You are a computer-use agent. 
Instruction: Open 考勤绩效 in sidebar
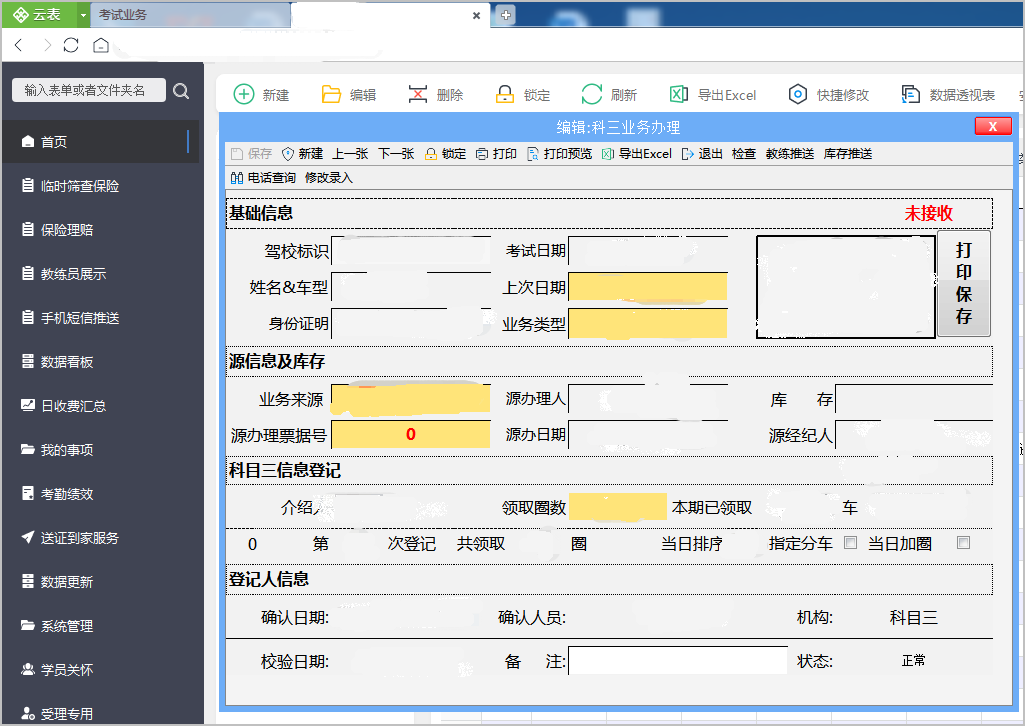101,493
